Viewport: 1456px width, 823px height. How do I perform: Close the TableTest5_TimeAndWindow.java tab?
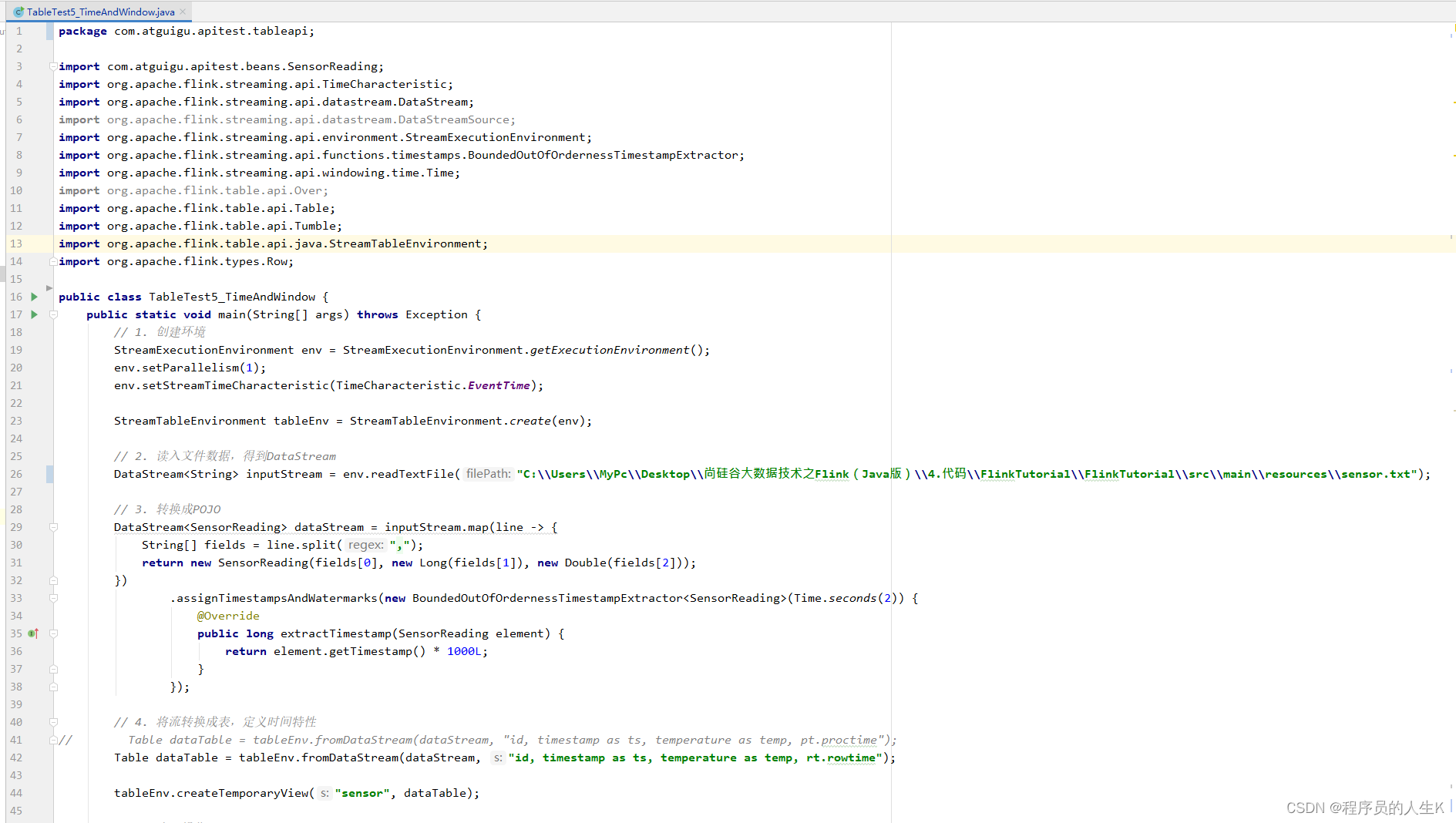point(183,12)
